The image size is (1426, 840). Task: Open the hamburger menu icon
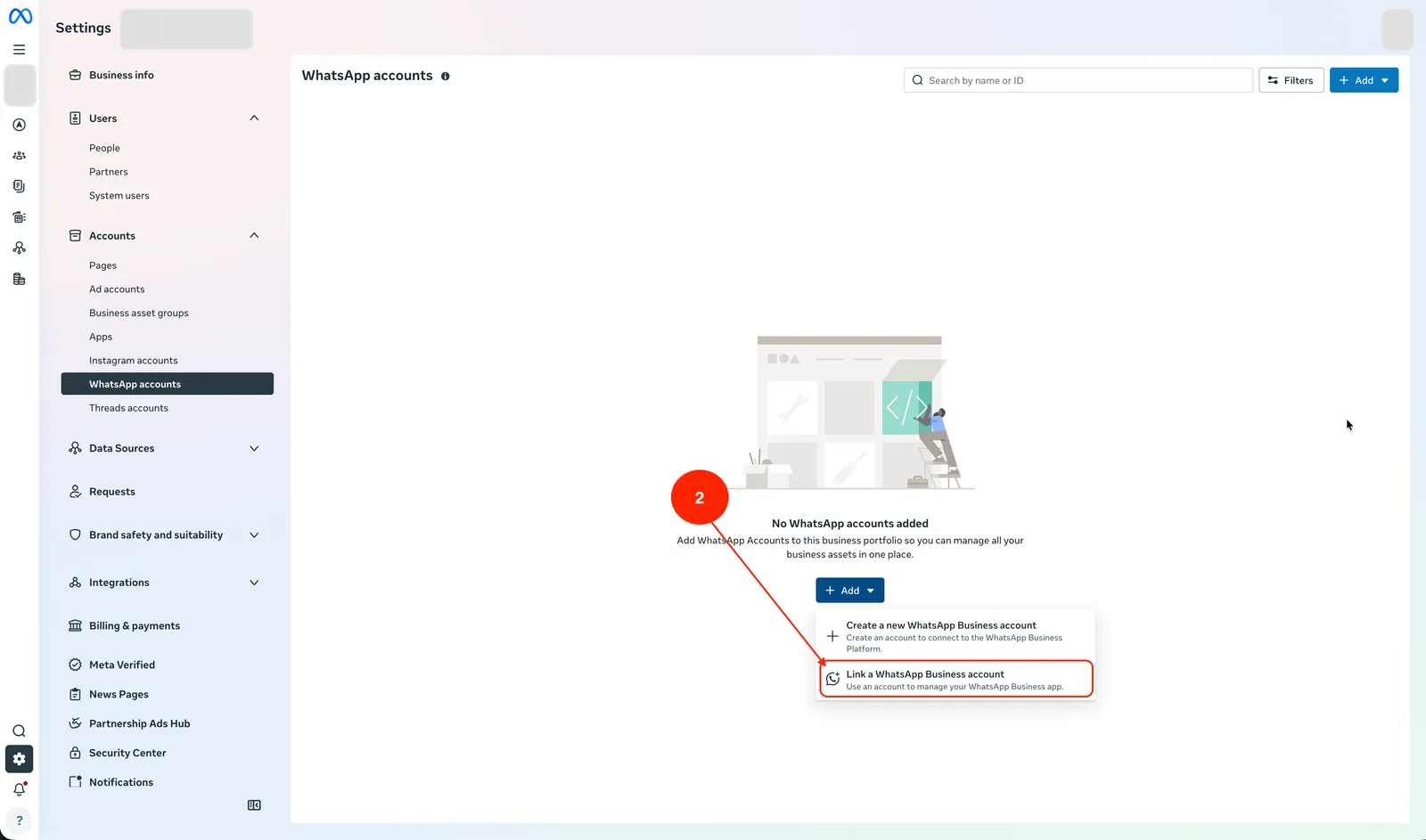click(19, 50)
